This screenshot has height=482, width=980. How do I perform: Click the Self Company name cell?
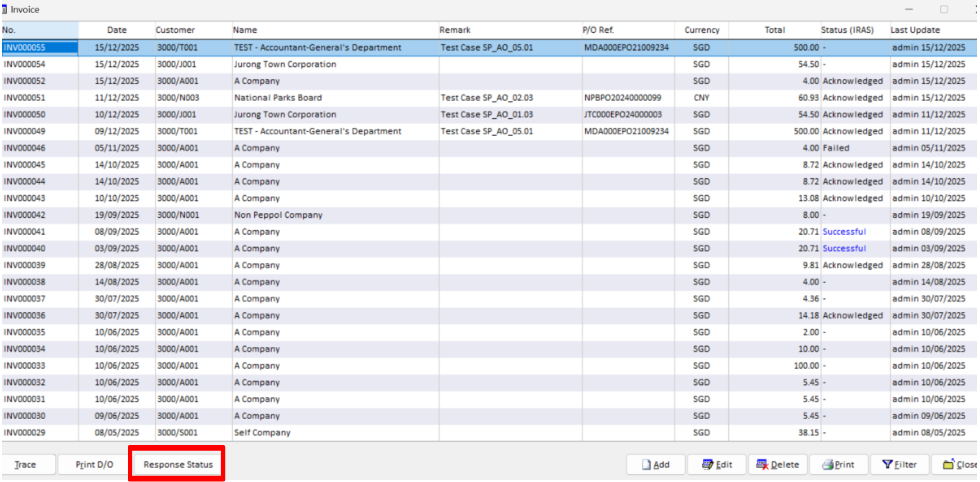click(x=335, y=433)
